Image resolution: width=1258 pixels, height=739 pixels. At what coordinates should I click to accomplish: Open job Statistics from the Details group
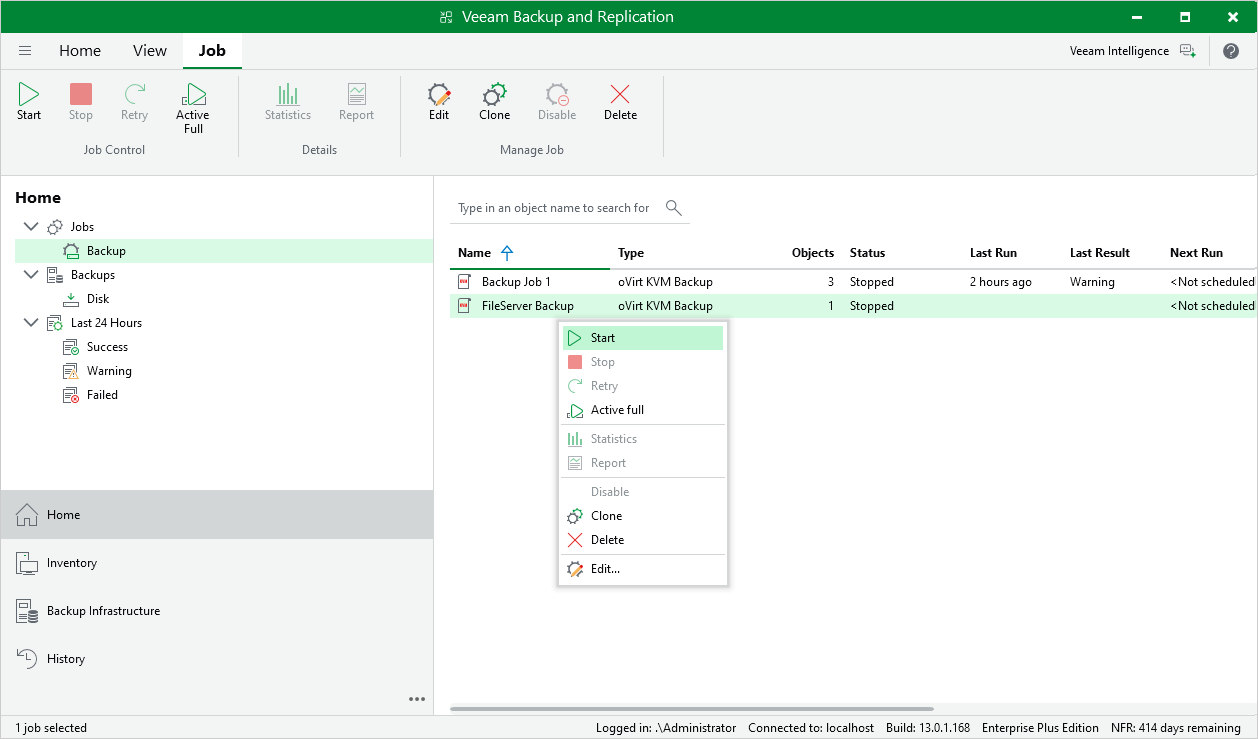[287, 100]
